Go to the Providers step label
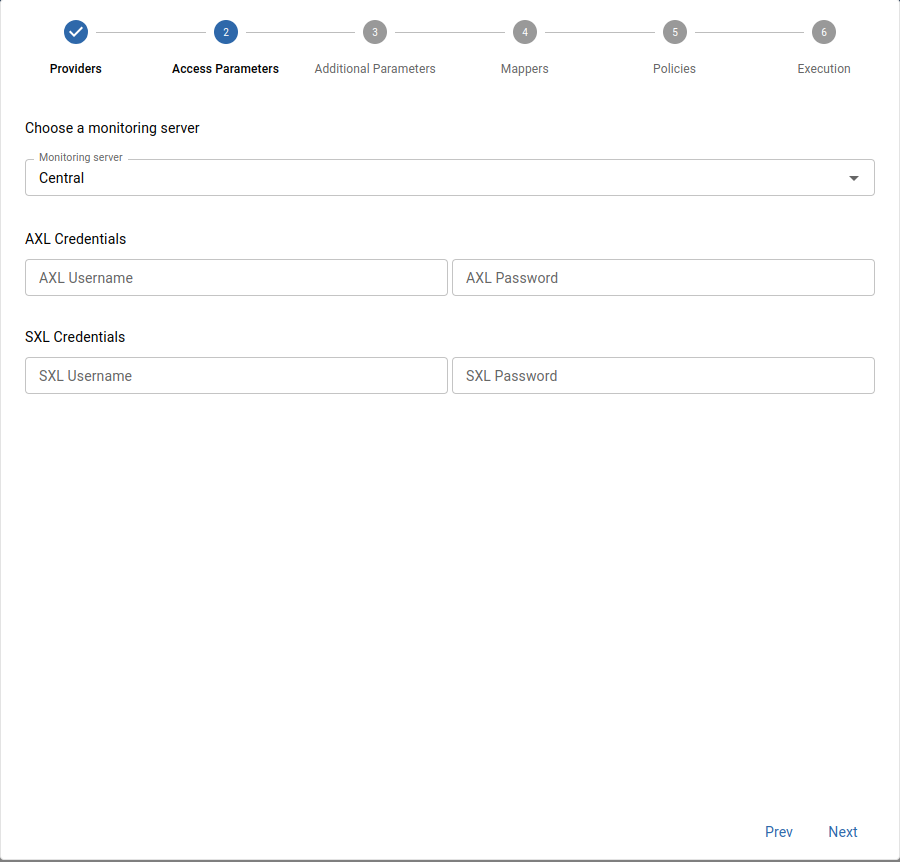 (x=76, y=69)
